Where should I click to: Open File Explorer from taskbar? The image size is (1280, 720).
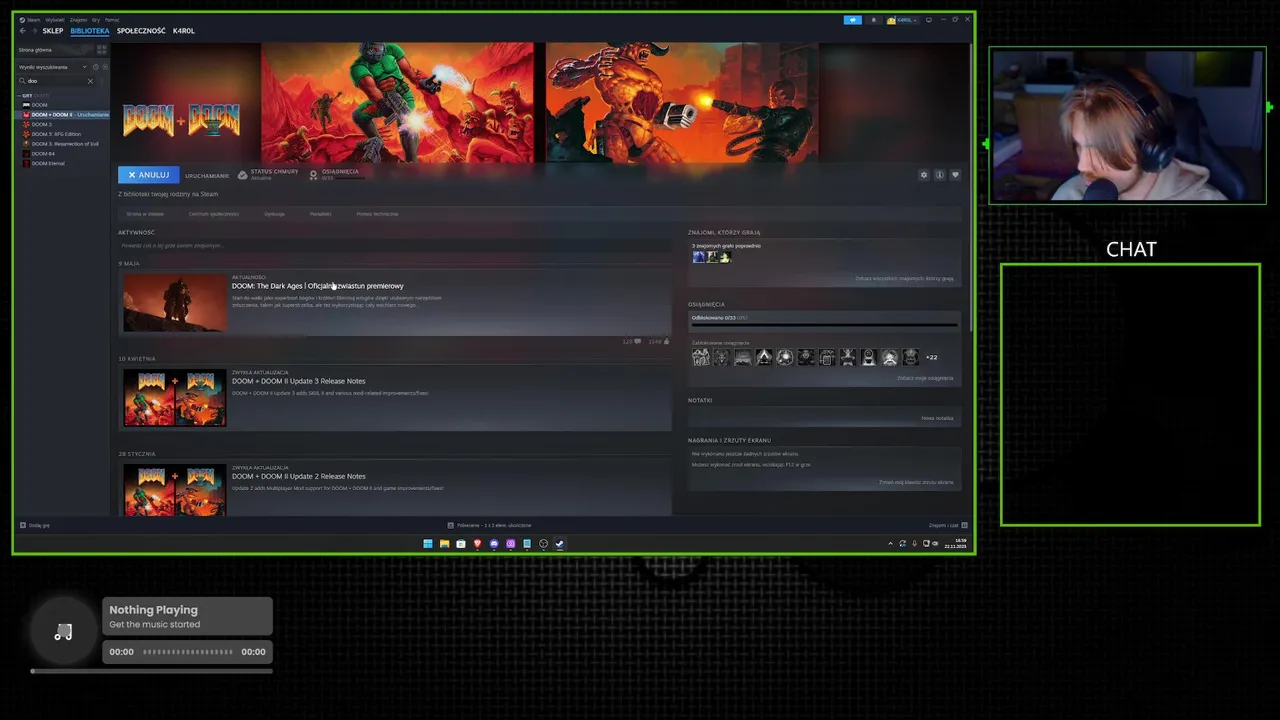[x=444, y=544]
